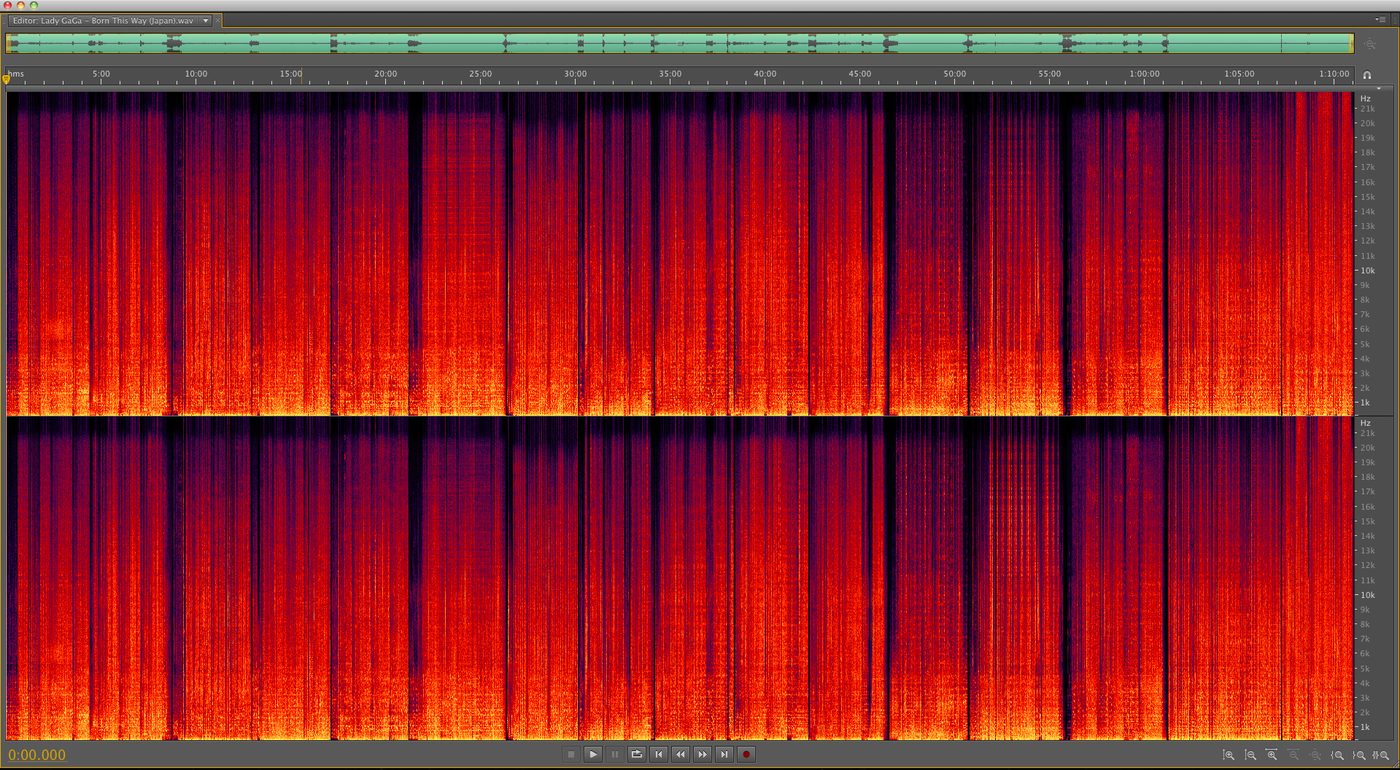Click the 30:00 mark on the time ruler
This screenshot has height=770, width=1400.
[575, 74]
